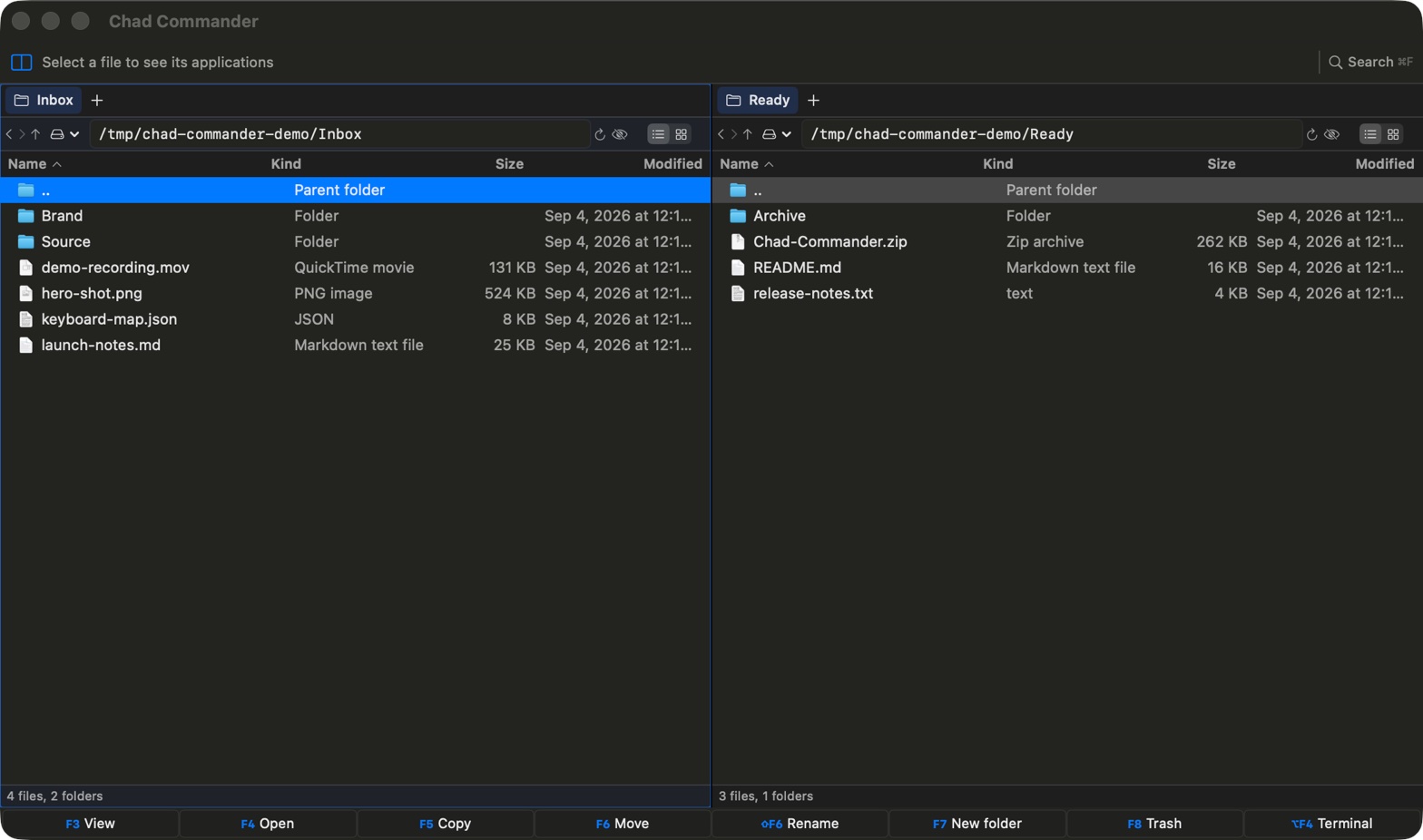Click the Chad-Commander.zip file icon
This screenshot has height=840, width=1423.
738,241
